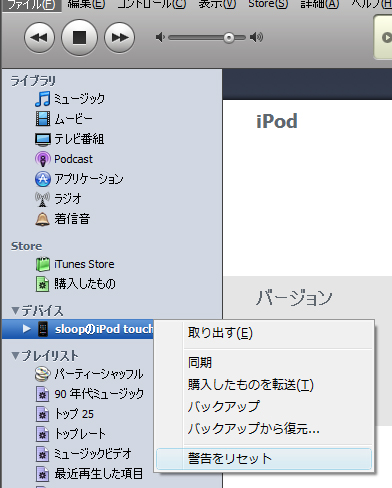Screen dimensions: 392x488
Task: Select the 着信音 bell icon
Action: (x=43, y=219)
